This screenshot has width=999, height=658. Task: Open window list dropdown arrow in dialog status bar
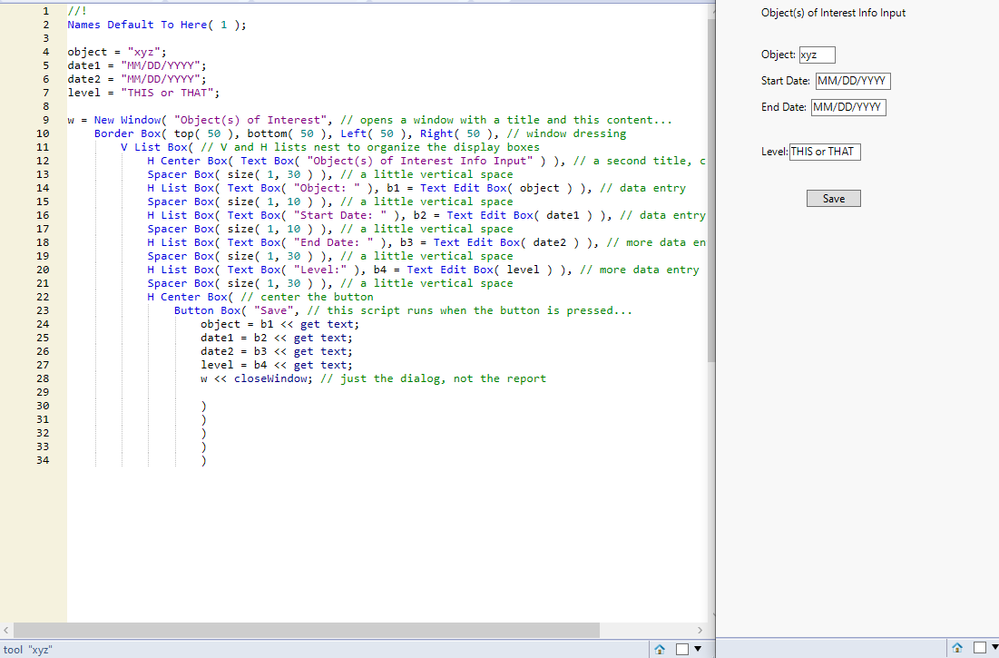point(995,648)
